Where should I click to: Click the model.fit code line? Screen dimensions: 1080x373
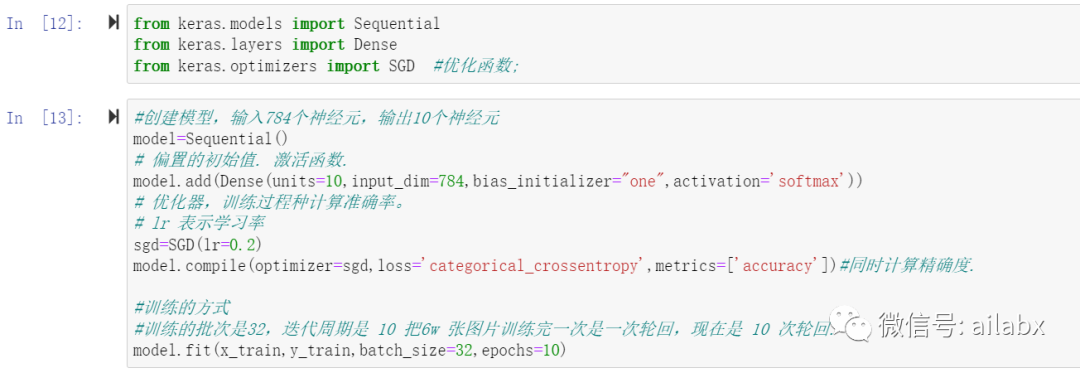(349, 351)
